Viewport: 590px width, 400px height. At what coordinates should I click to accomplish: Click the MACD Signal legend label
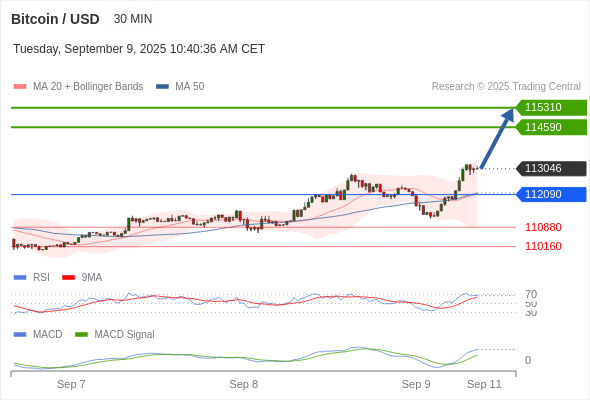[125, 335]
